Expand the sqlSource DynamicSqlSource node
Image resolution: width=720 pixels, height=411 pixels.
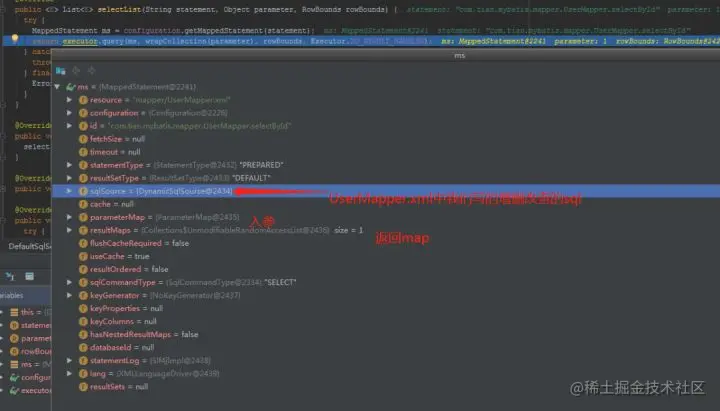[x=69, y=191]
